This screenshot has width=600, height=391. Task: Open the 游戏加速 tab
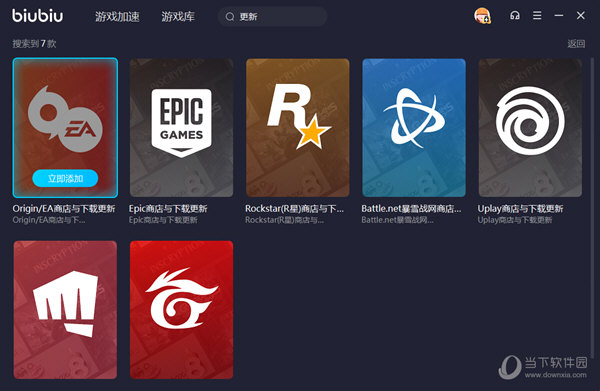[117, 16]
